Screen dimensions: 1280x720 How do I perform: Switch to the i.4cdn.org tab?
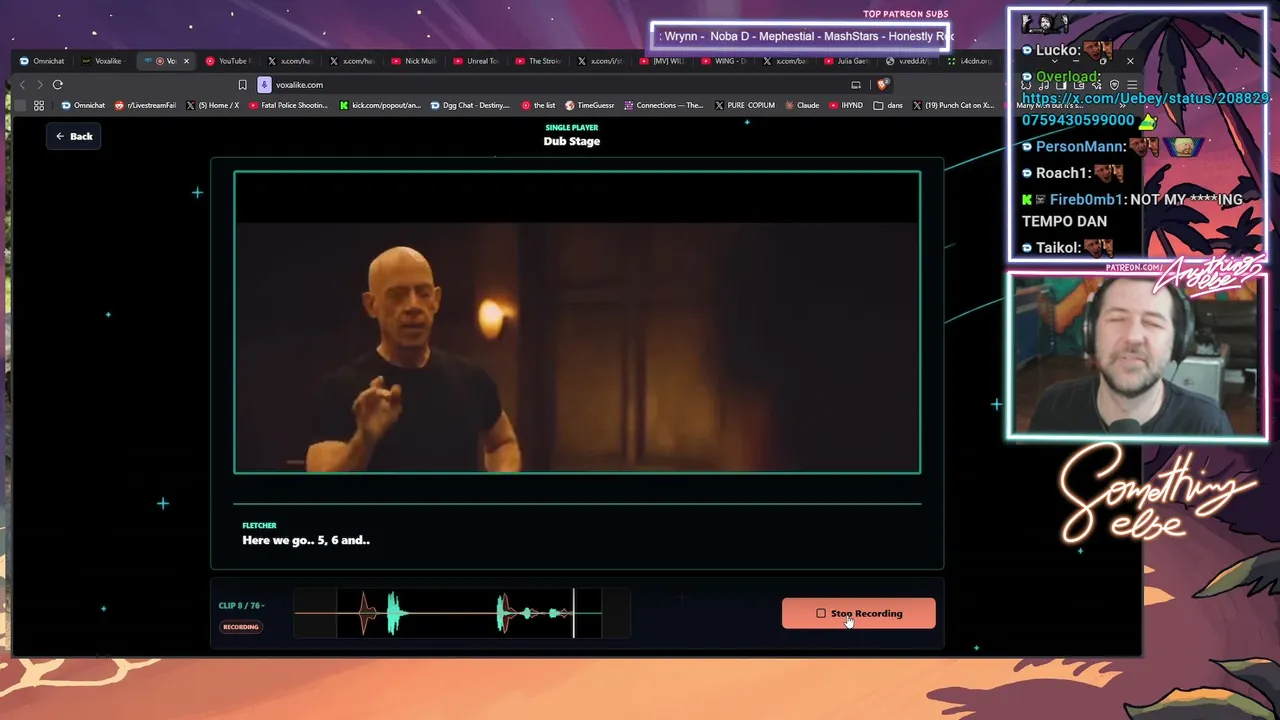click(970, 61)
